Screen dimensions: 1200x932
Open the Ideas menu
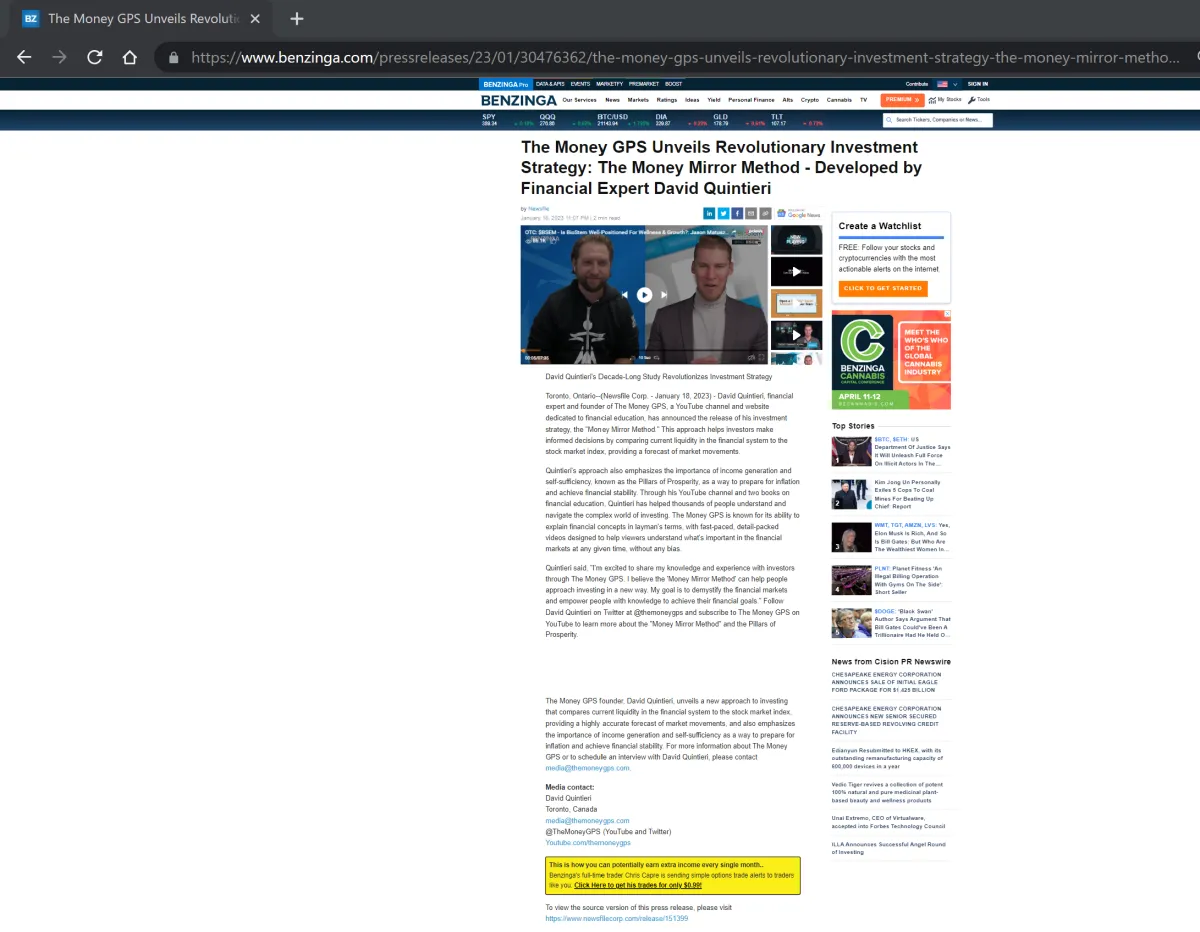pos(692,100)
